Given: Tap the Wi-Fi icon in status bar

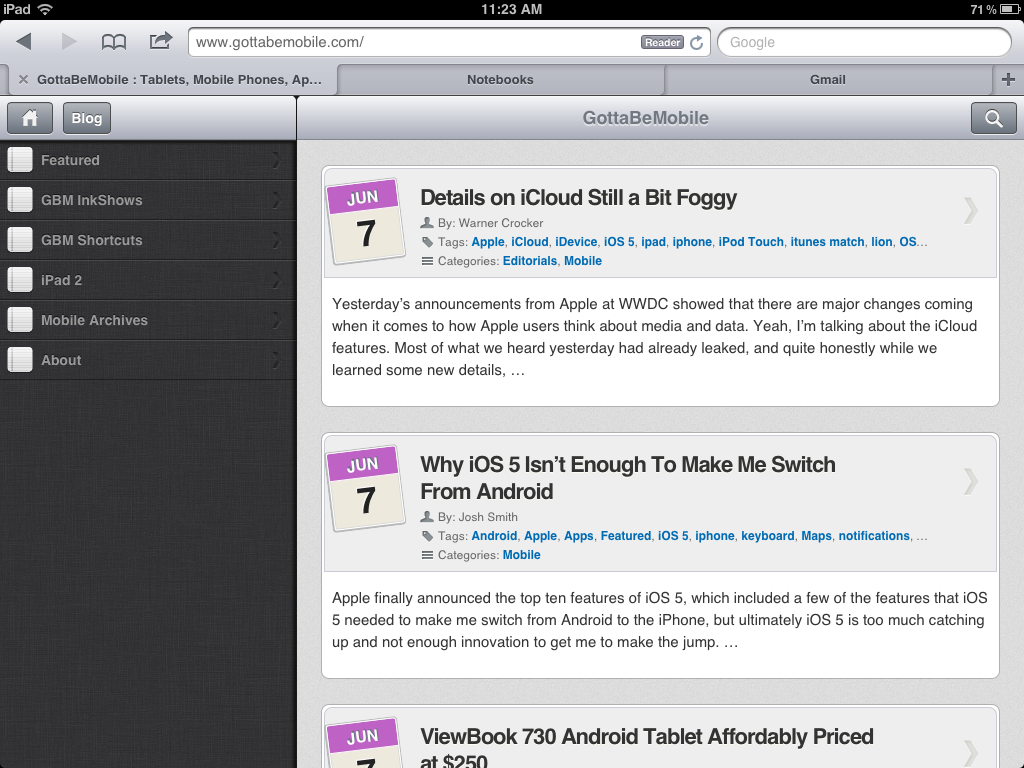Looking at the screenshot, I should 45,9.
